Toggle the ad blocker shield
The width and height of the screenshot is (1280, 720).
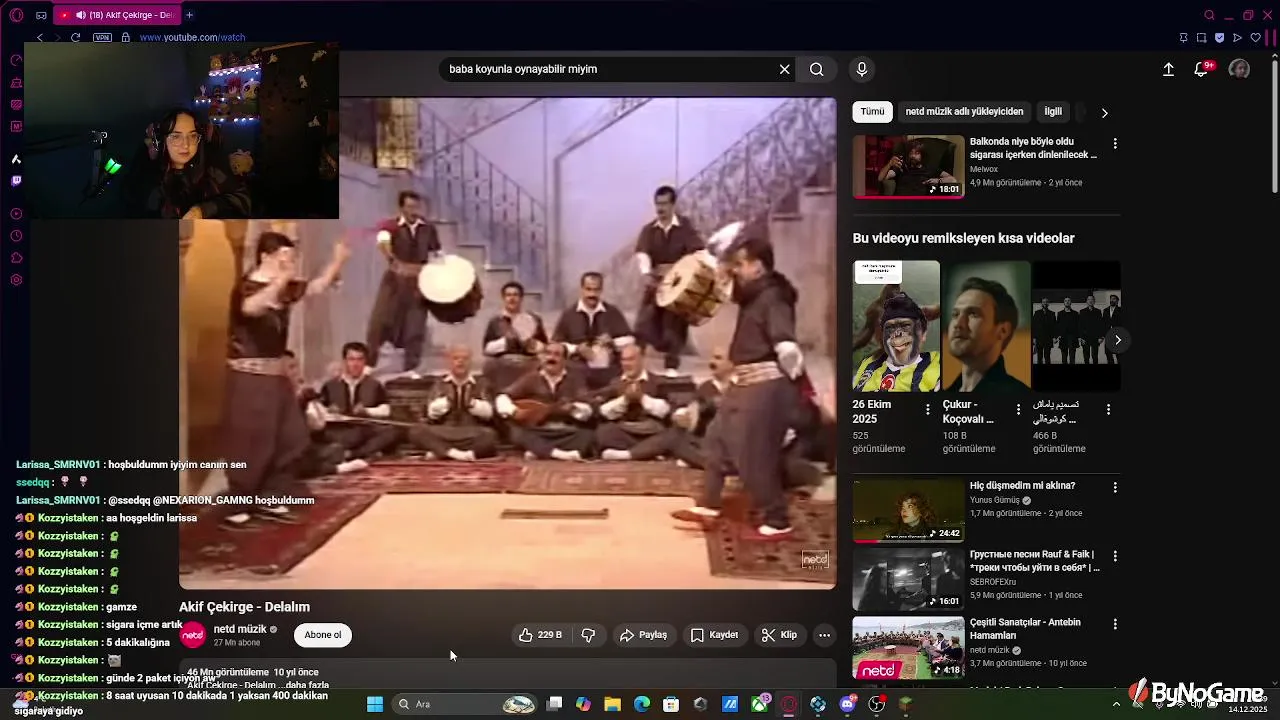tap(1219, 38)
